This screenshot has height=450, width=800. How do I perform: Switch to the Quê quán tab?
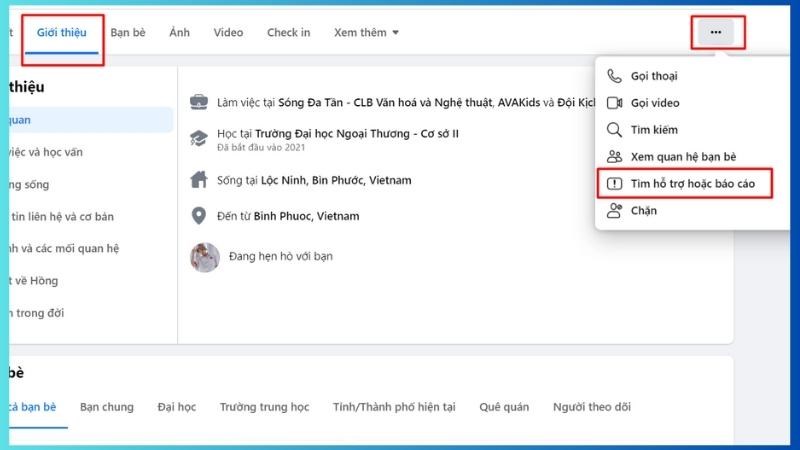click(504, 407)
